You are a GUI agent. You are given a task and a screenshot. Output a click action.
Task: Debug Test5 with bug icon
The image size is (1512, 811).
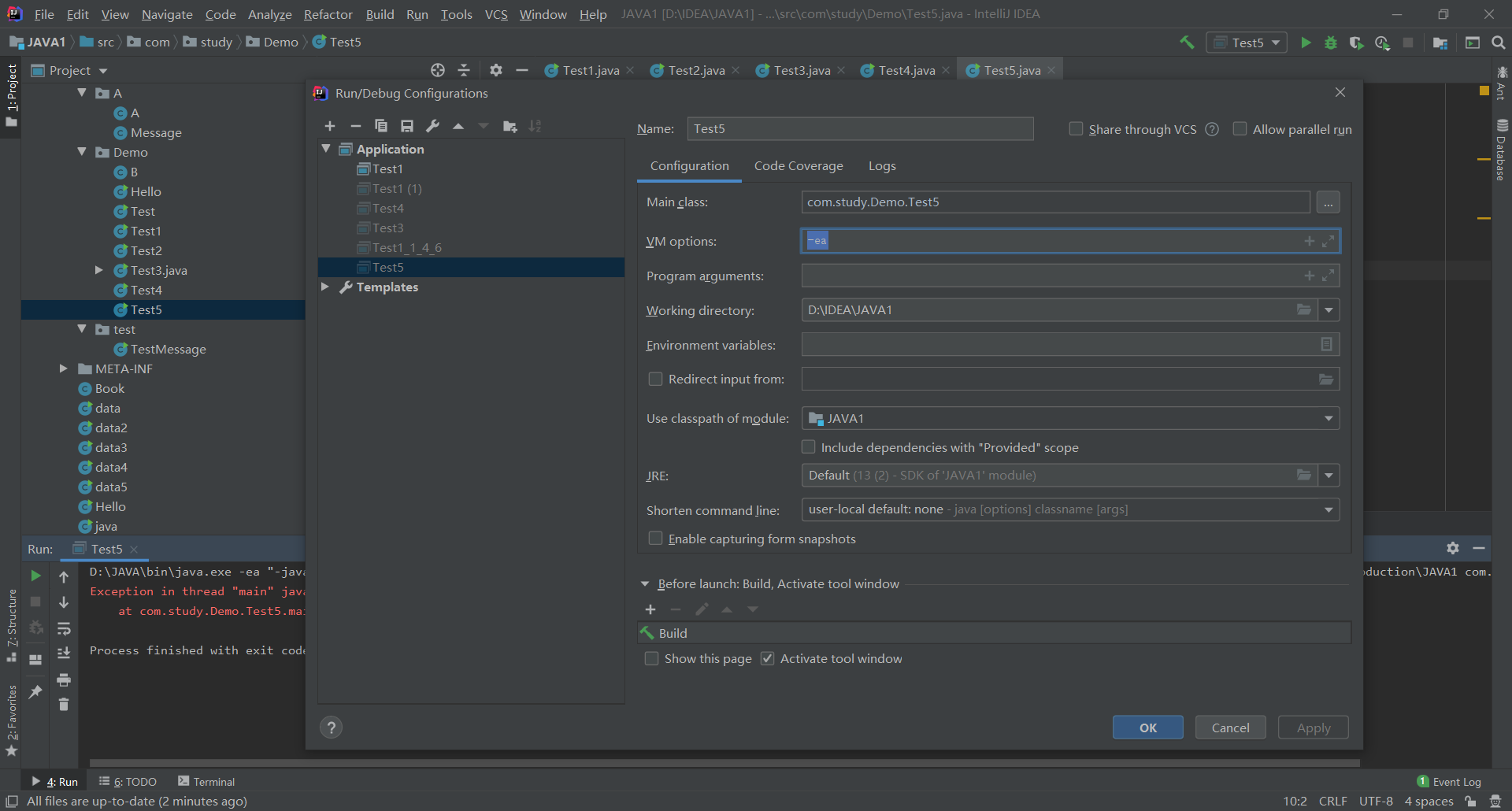tap(1331, 43)
